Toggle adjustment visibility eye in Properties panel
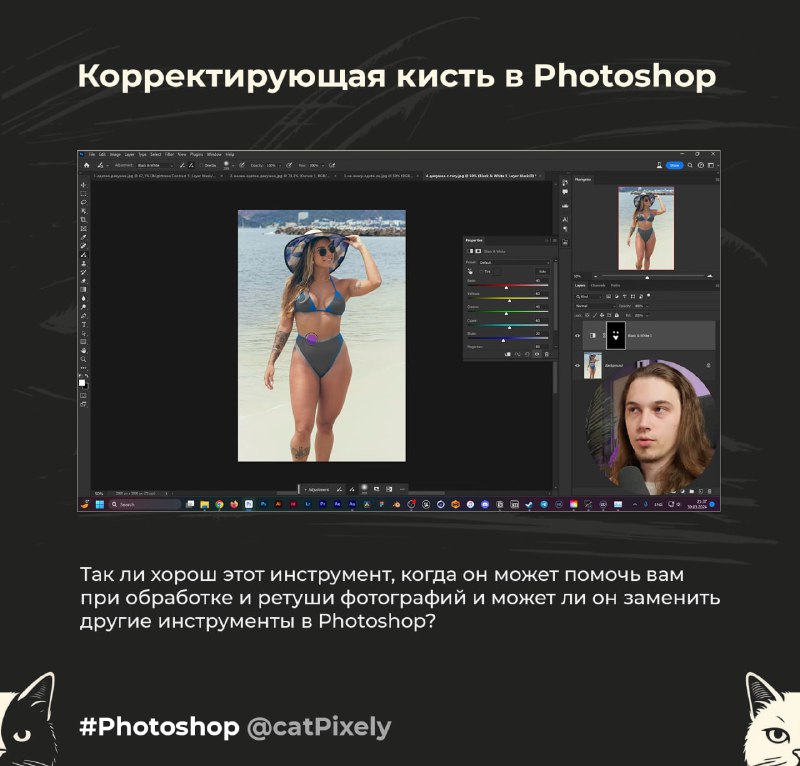 537,354
